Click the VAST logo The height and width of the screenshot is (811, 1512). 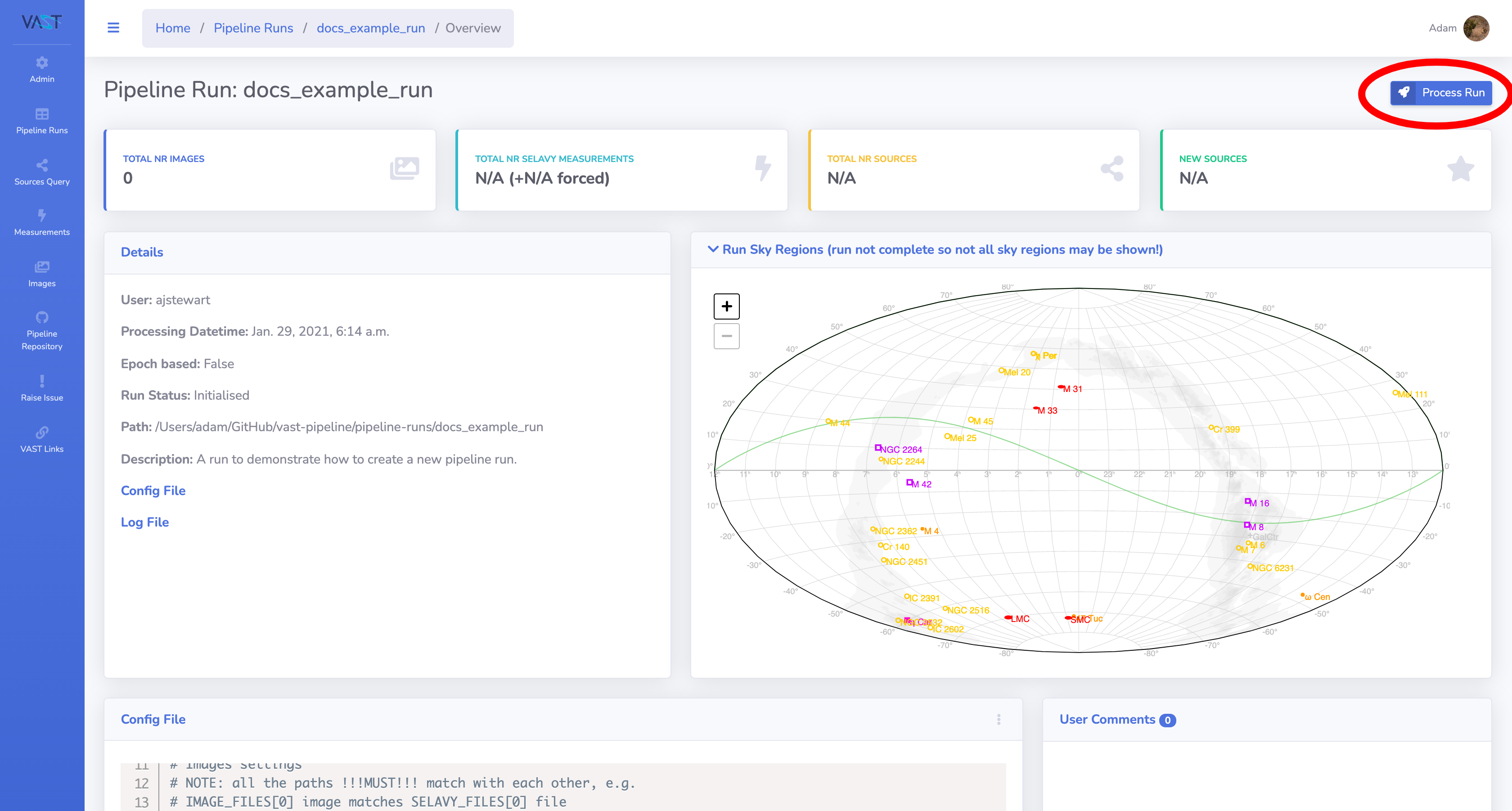[42, 23]
